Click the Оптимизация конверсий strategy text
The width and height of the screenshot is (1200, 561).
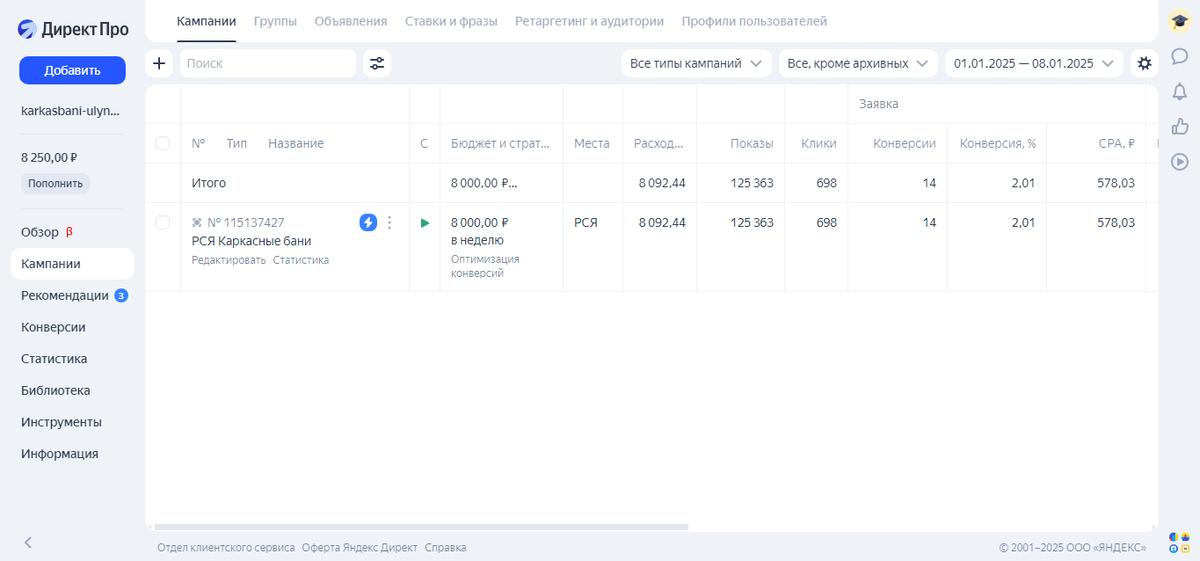(485, 266)
